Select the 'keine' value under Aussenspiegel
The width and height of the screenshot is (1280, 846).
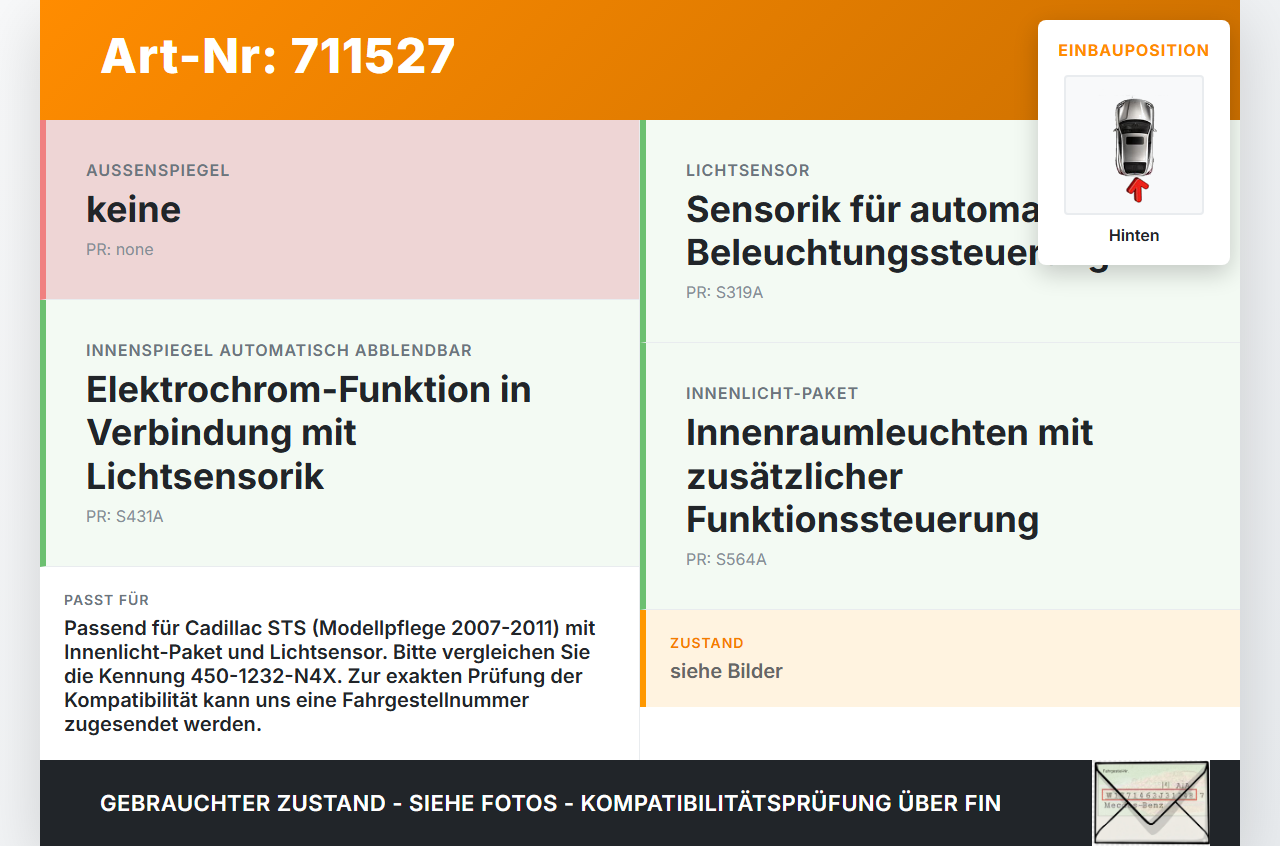pos(134,209)
